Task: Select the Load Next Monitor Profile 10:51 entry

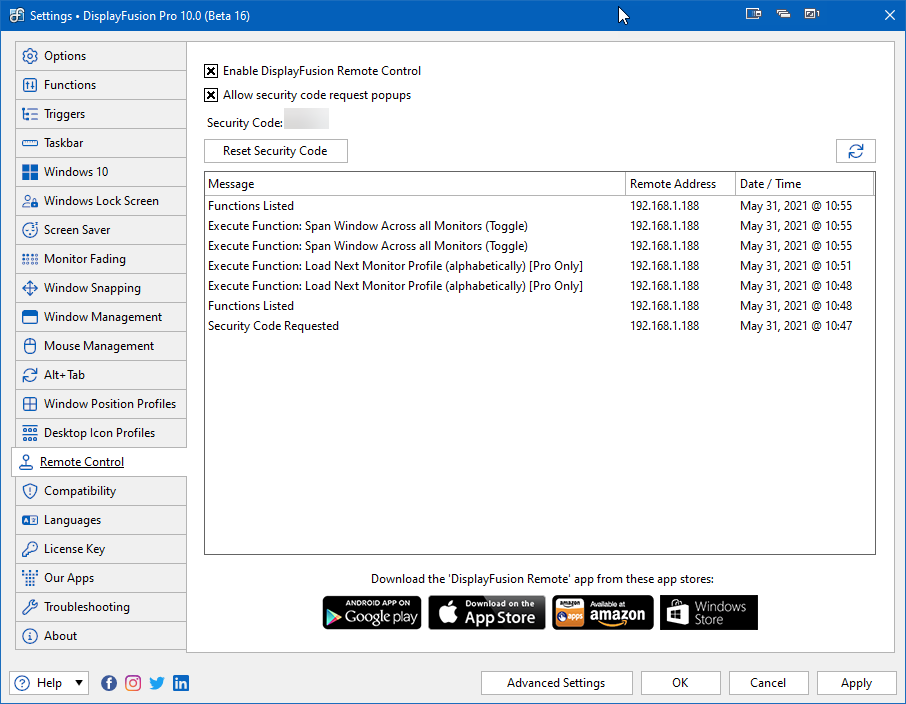Action: [x=540, y=266]
